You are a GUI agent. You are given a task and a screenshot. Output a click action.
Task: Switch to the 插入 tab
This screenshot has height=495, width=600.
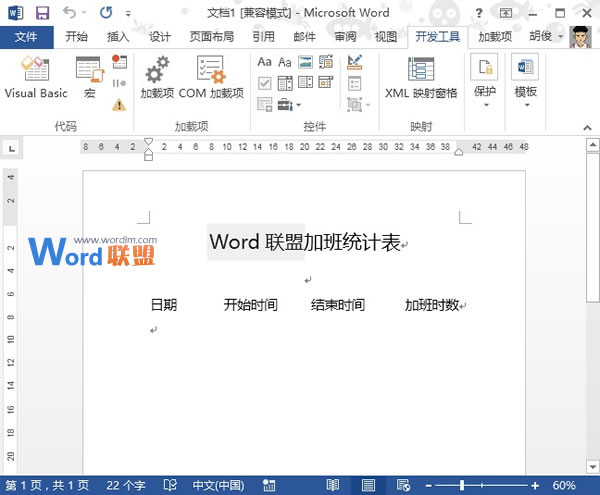(x=118, y=37)
